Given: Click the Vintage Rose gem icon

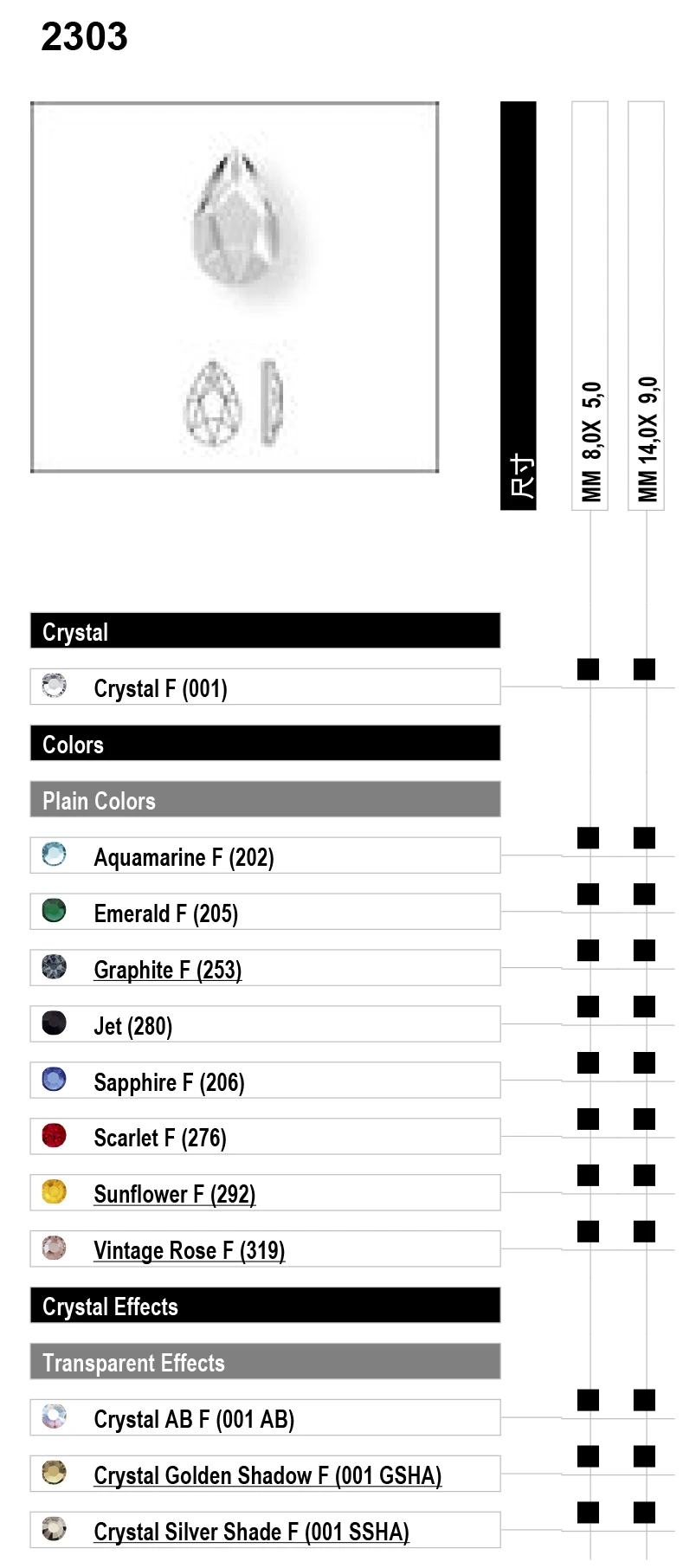Looking at the screenshot, I should click(x=54, y=1248).
